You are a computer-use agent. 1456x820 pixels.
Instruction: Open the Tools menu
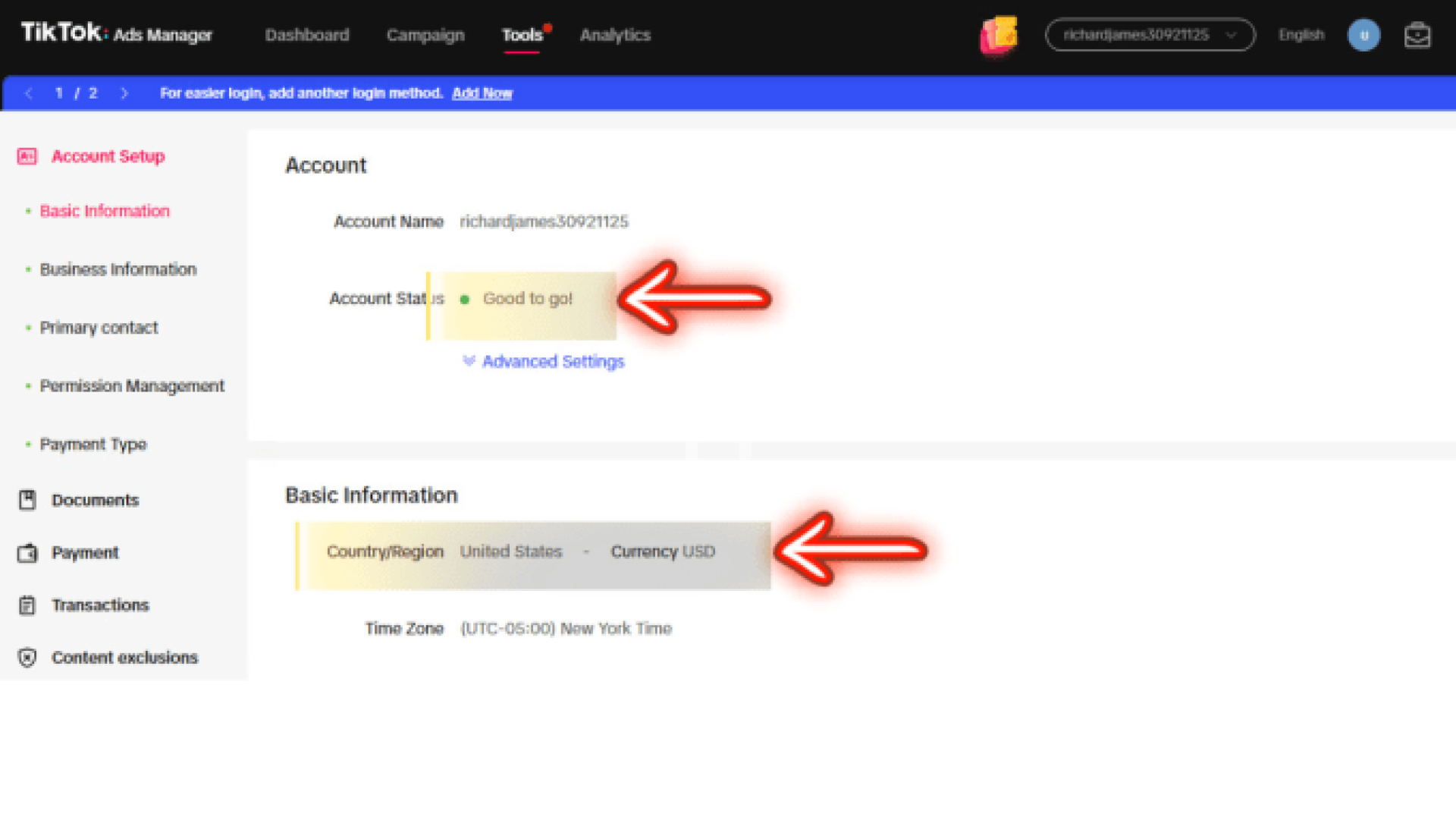522,35
